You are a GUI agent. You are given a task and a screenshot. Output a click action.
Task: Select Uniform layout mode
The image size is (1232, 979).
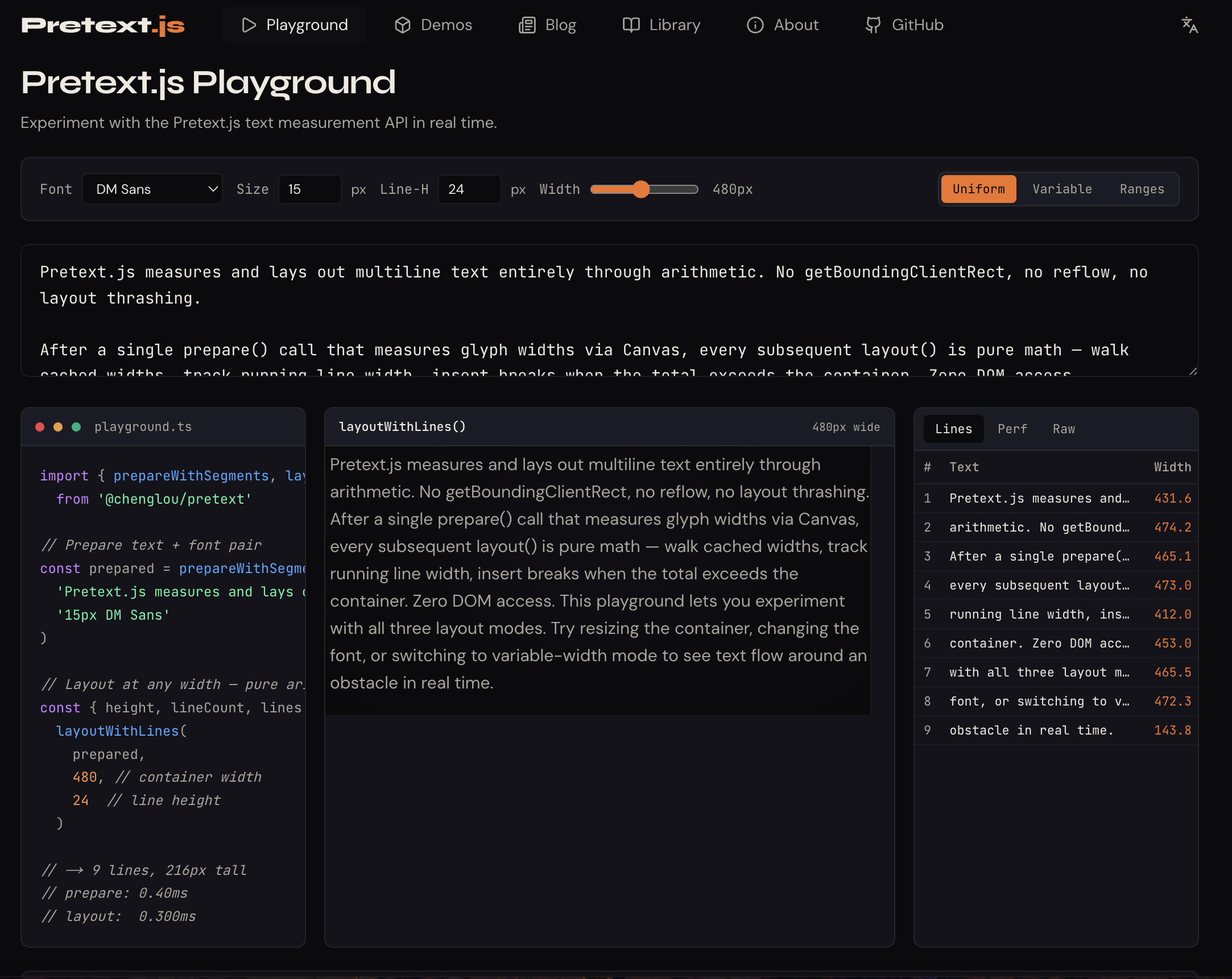[x=978, y=189]
